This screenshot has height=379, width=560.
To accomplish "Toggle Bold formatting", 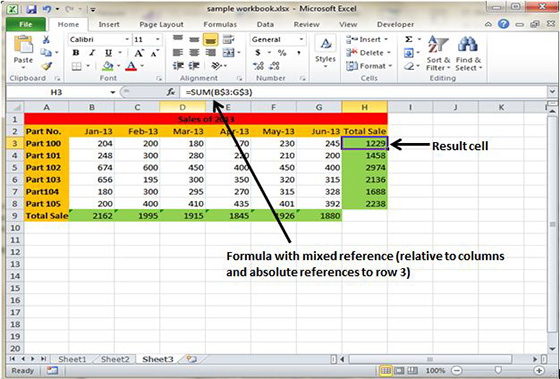I will coord(76,53).
